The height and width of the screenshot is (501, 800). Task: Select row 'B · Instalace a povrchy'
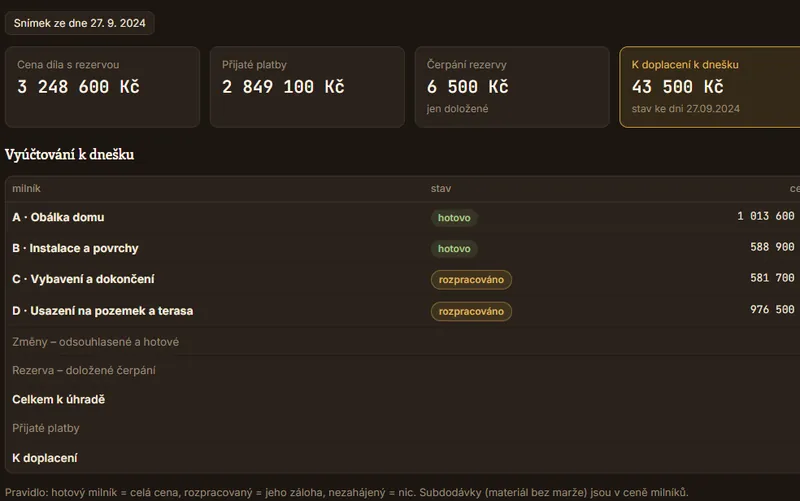[403, 248]
